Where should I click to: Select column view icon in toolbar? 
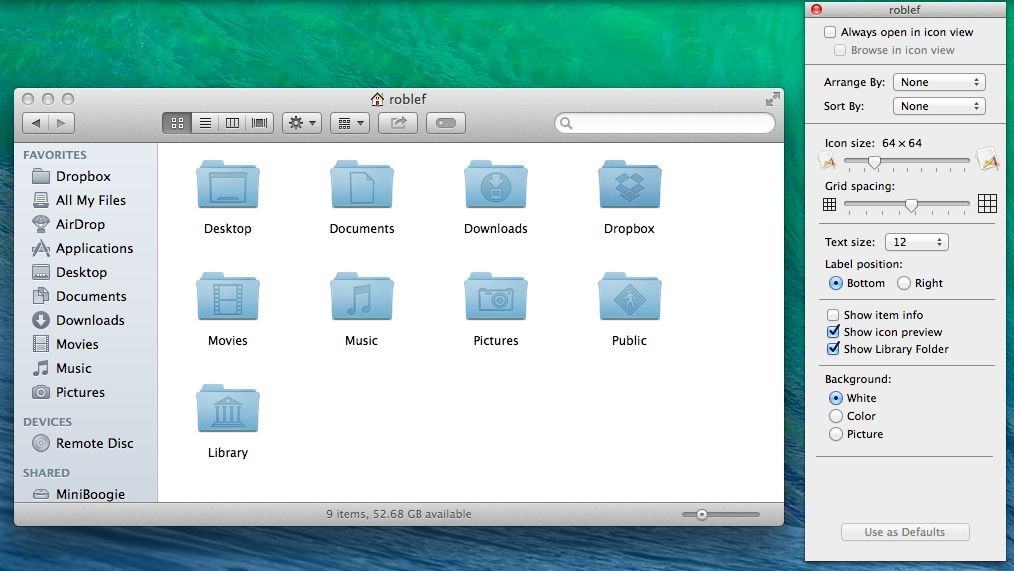232,123
